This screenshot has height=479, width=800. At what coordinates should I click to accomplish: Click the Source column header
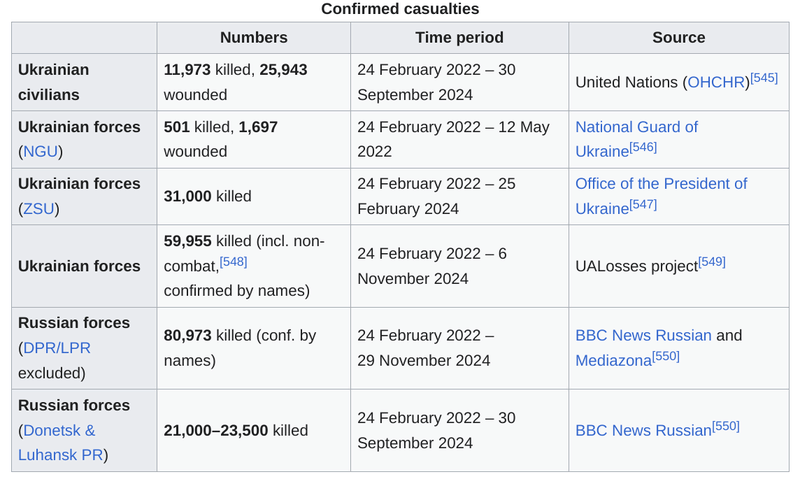point(678,38)
